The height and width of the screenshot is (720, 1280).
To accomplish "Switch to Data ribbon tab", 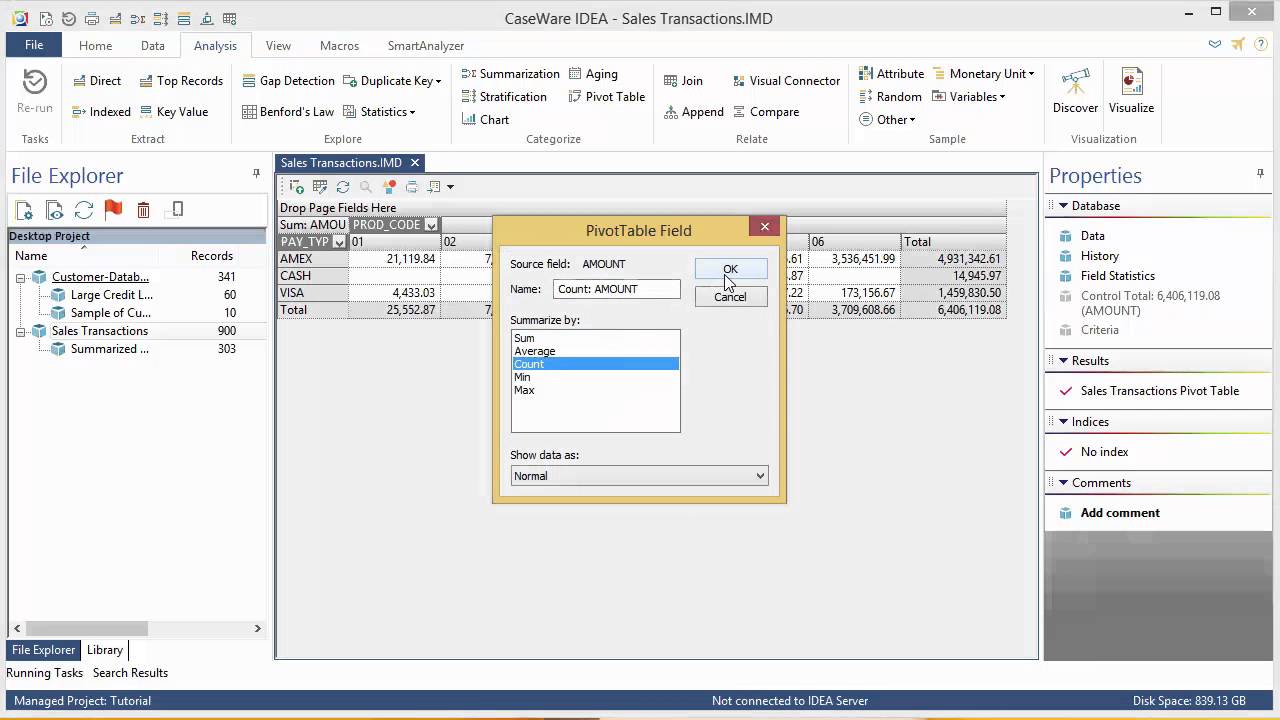I will (152, 45).
